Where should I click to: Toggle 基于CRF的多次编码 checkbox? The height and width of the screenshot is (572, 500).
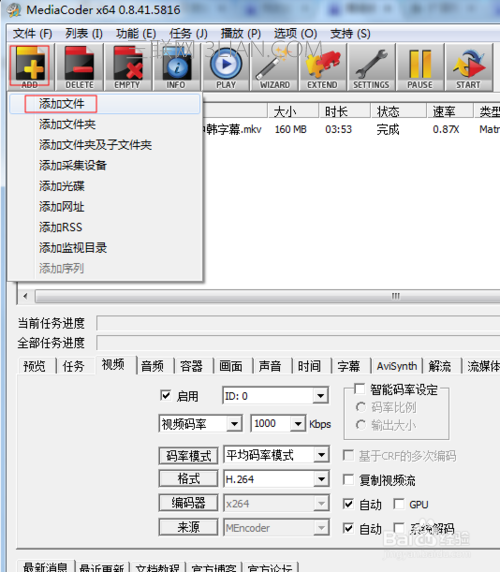point(348,455)
